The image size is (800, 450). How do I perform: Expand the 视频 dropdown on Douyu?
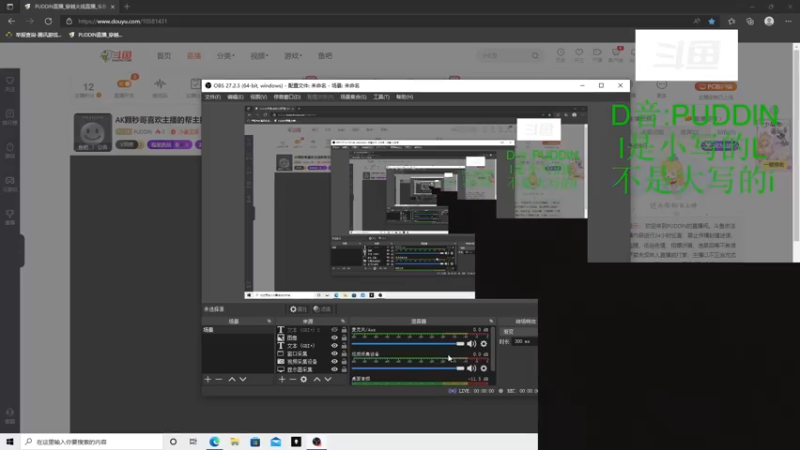[x=259, y=56]
